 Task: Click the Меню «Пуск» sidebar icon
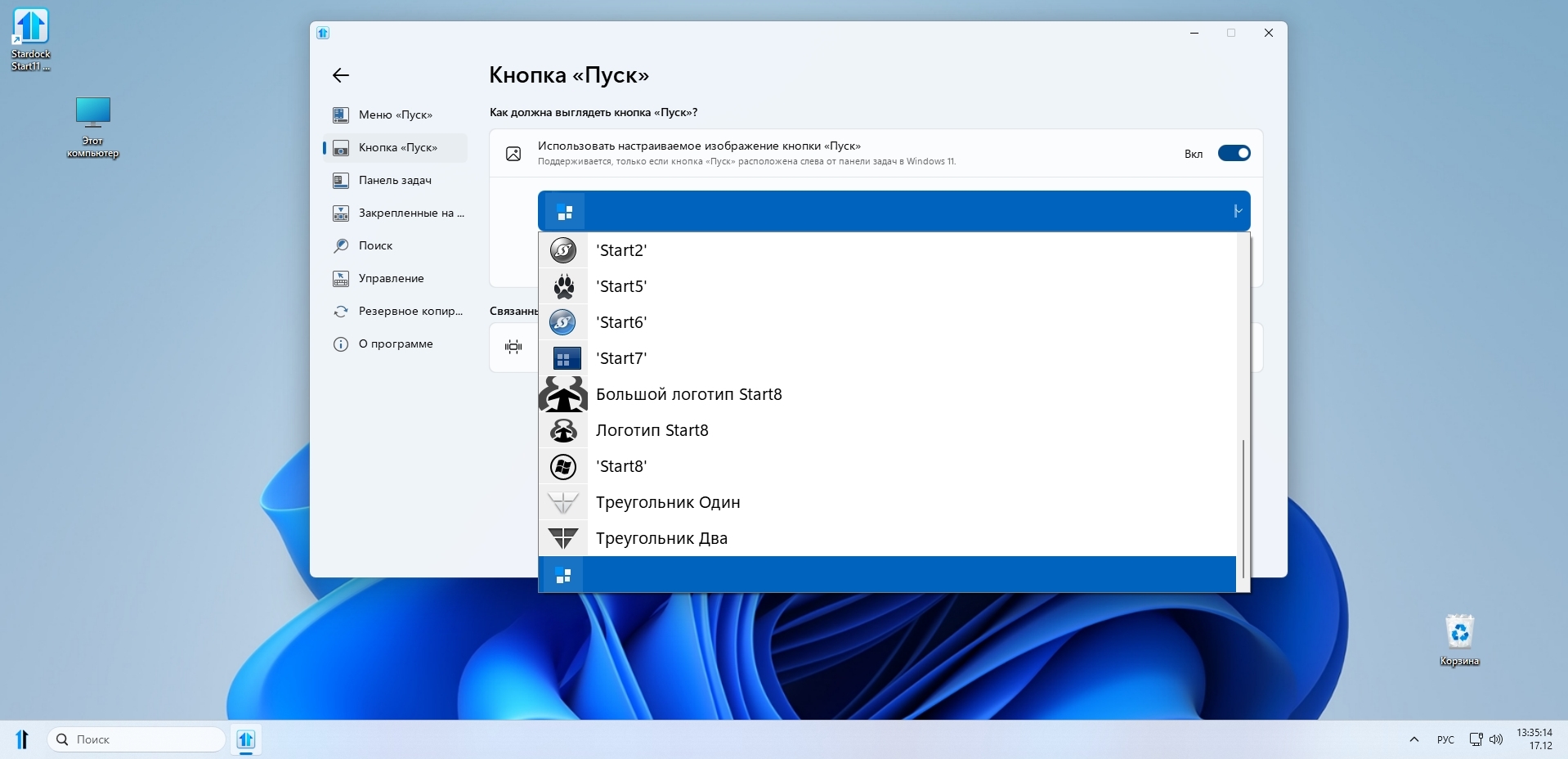pos(341,115)
